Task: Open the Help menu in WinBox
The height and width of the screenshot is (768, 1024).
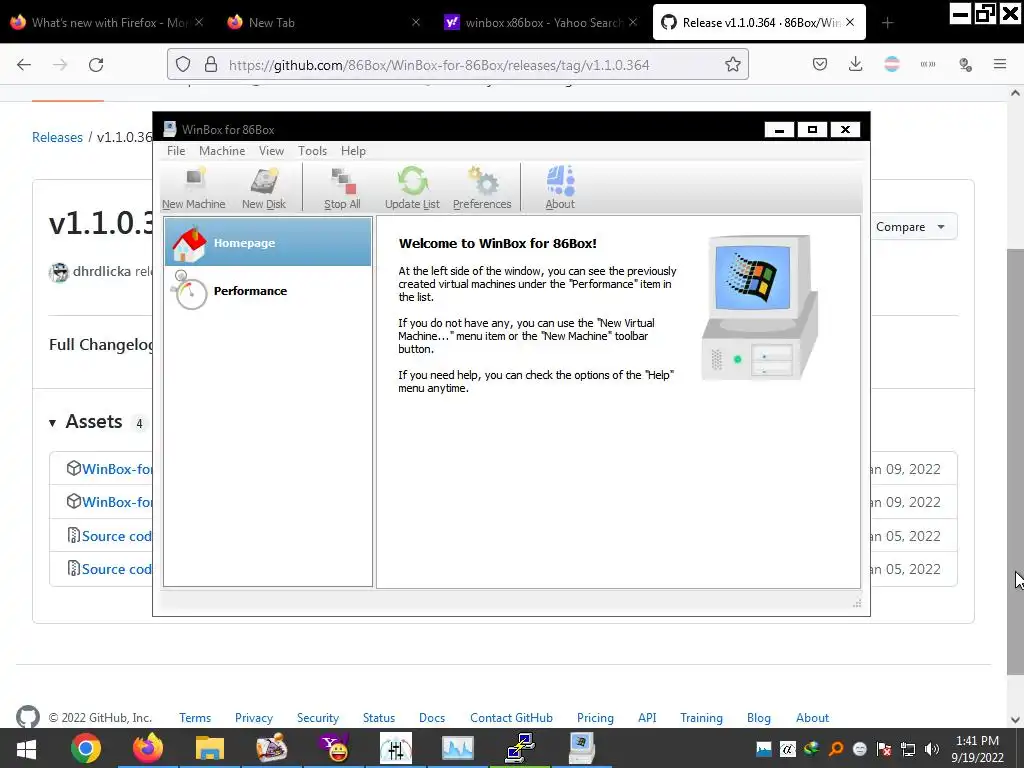Action: pos(353,151)
